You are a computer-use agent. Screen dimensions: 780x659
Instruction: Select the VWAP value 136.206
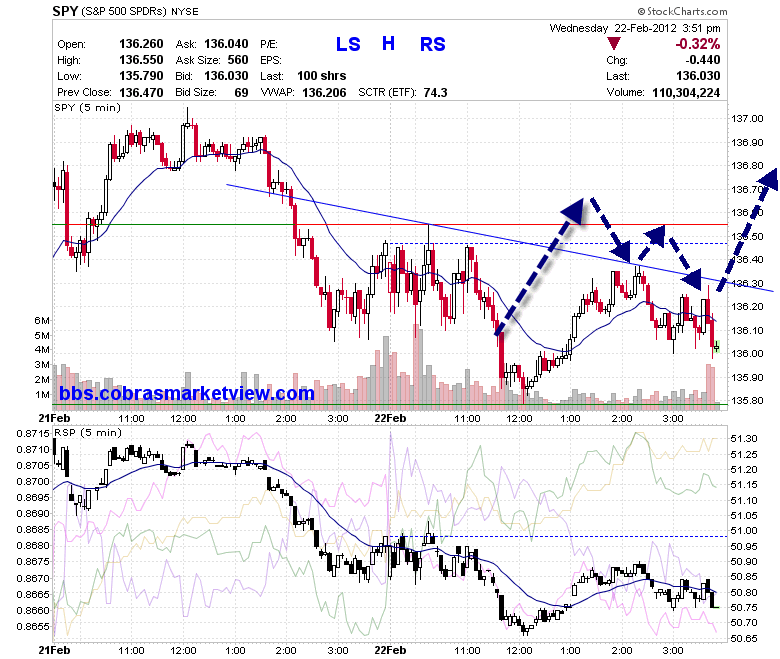coord(324,93)
